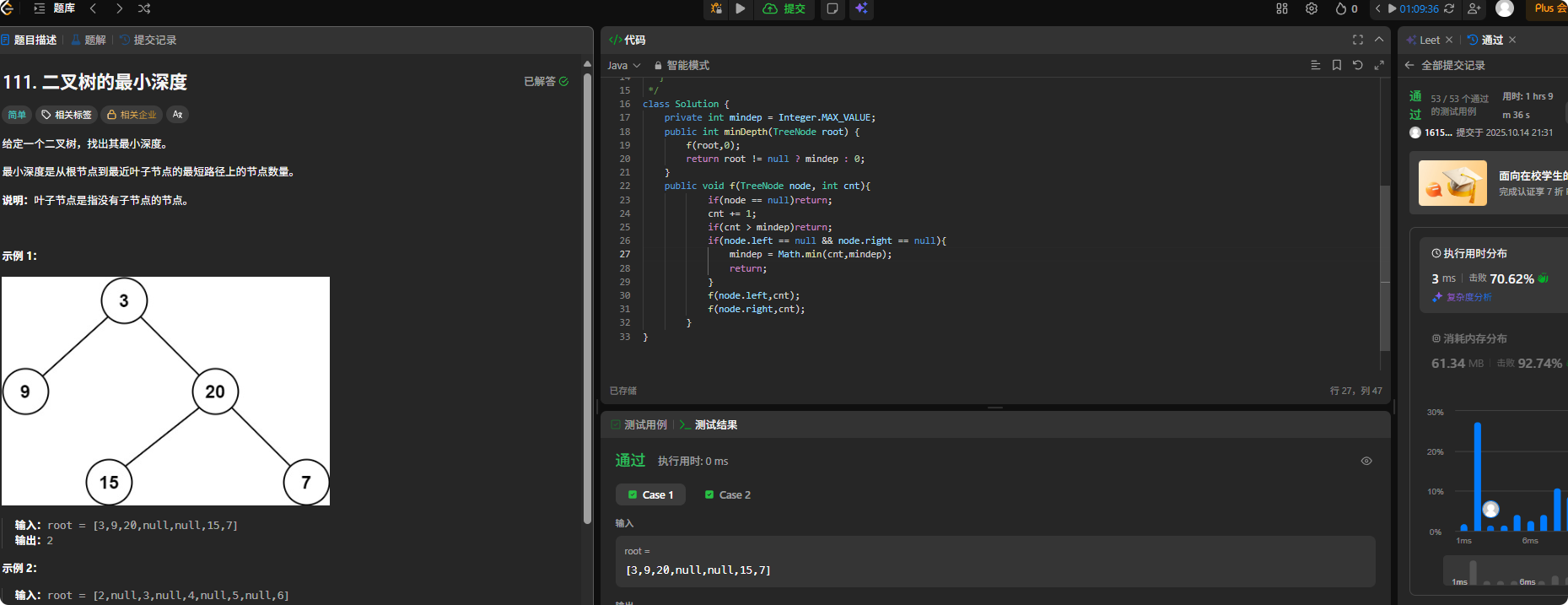The image size is (1568, 605).
Task: Select the Case 1 test case
Action: pyautogui.click(x=650, y=494)
